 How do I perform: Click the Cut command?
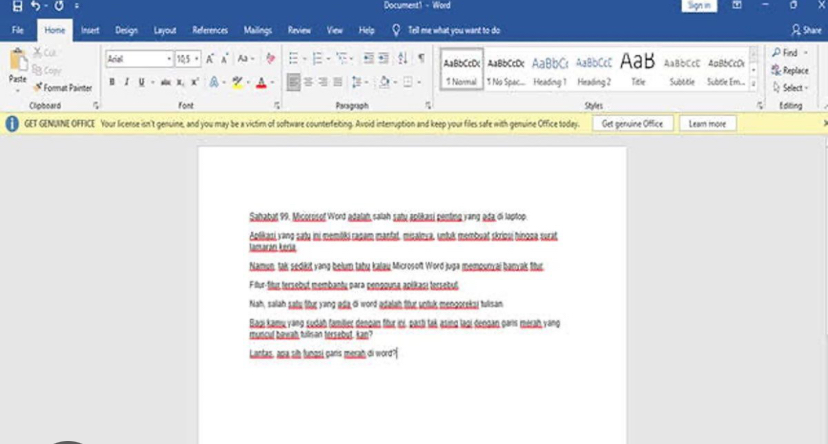click(x=45, y=53)
